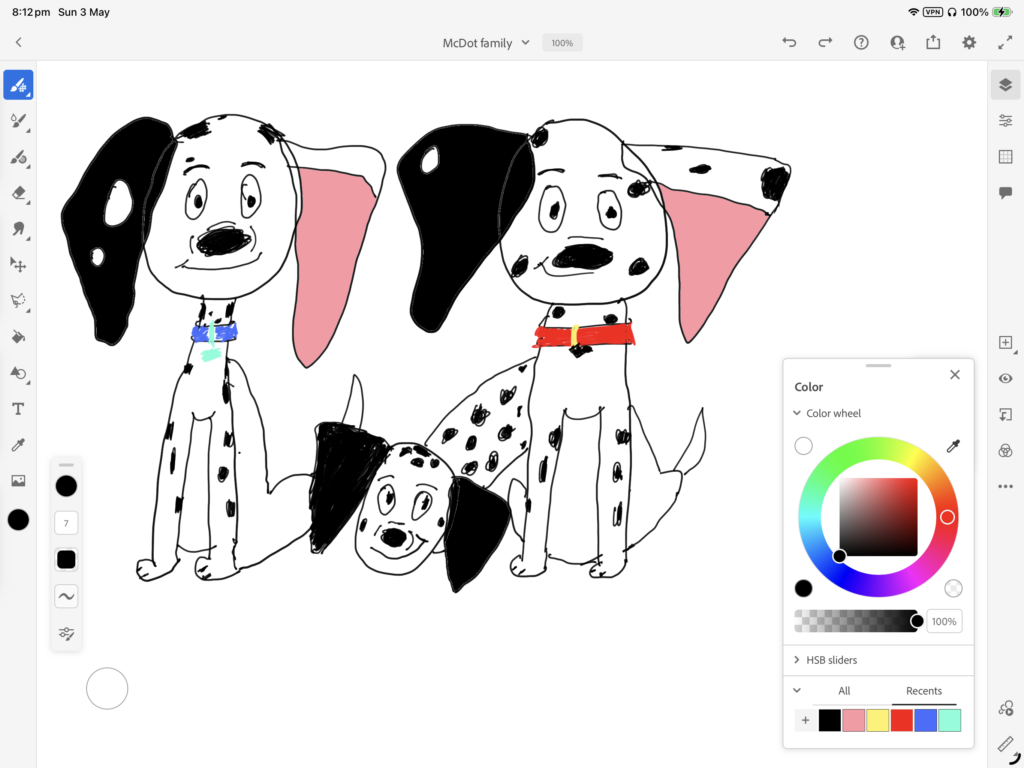1024x768 pixels.
Task: Click the opacity slider handle
Action: 917,621
